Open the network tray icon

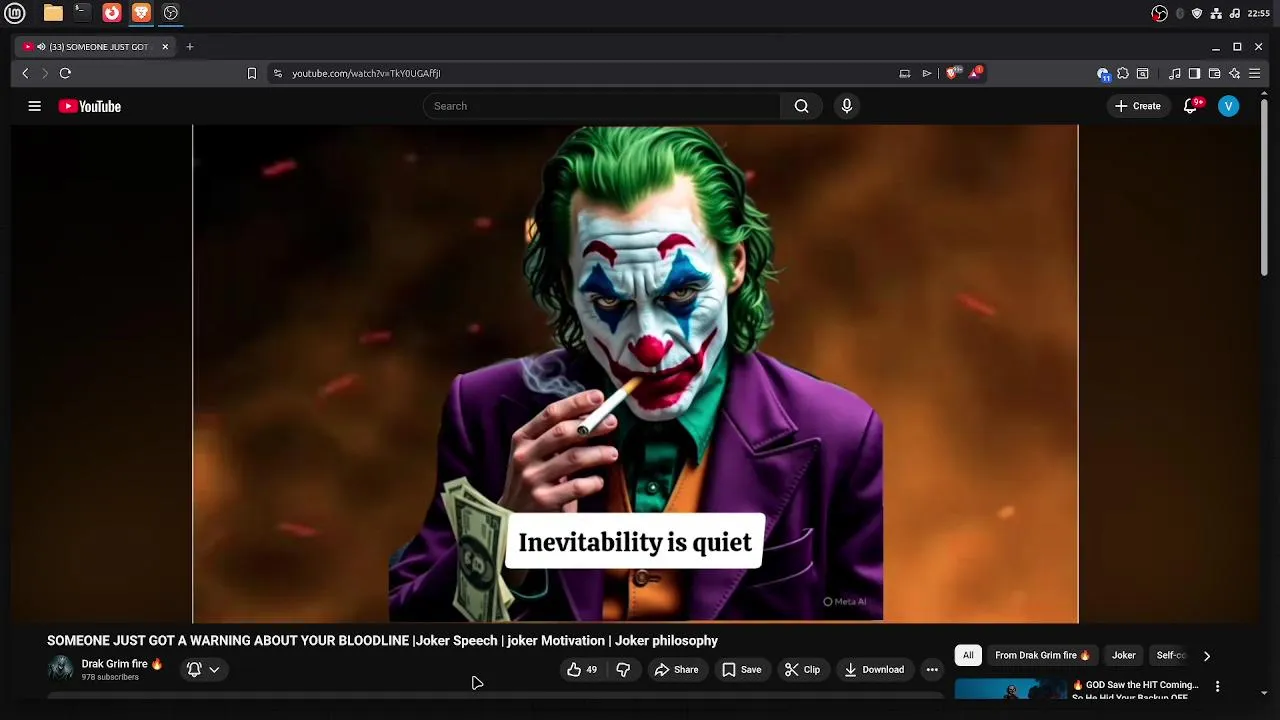tap(1216, 14)
